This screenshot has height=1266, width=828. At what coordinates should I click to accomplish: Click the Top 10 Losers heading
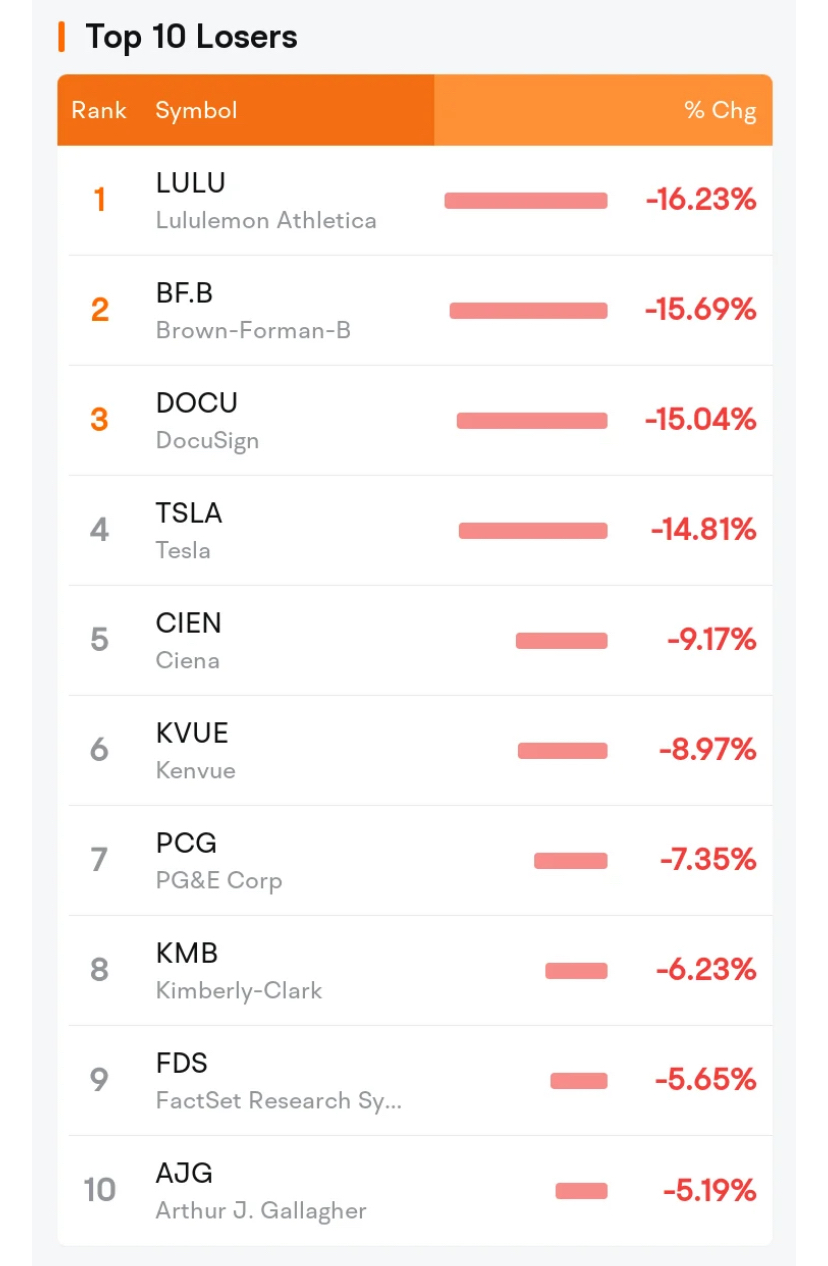click(191, 37)
